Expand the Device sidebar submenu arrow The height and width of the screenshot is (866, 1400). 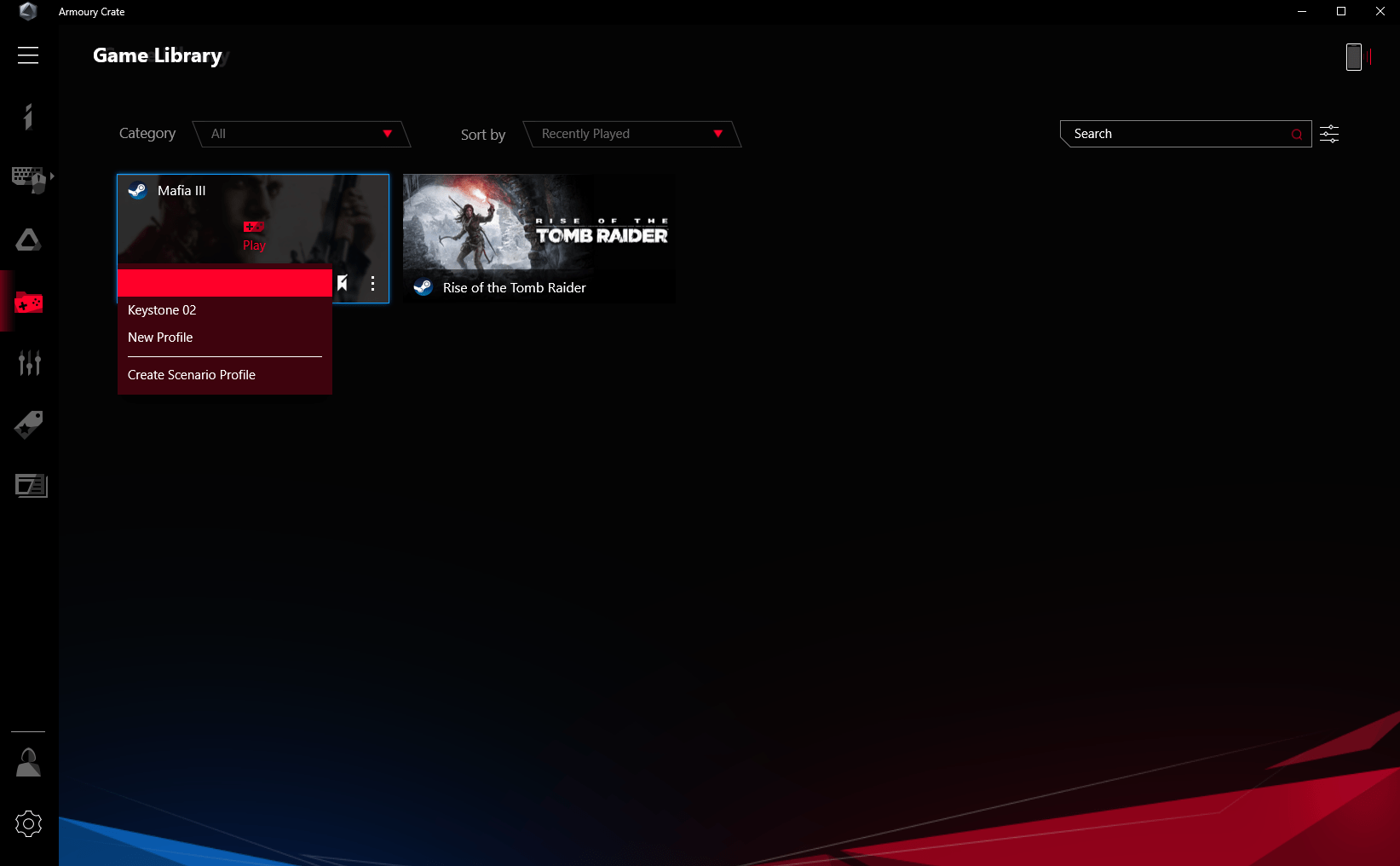52,176
